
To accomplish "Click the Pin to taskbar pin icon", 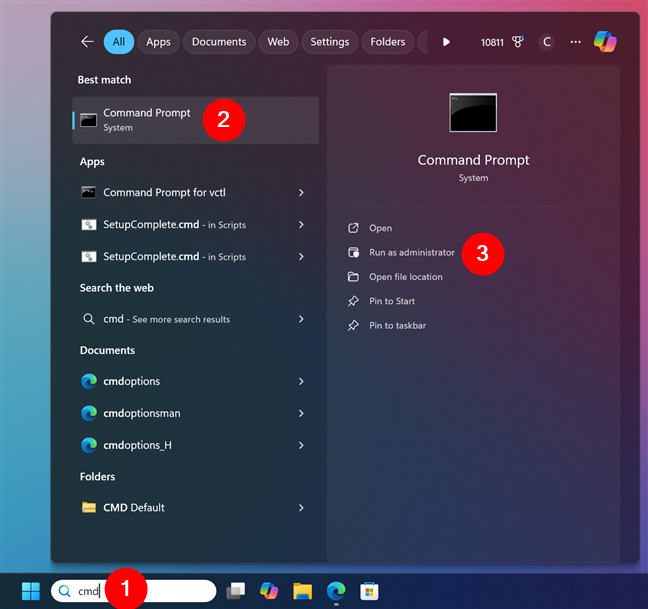I will point(353,326).
